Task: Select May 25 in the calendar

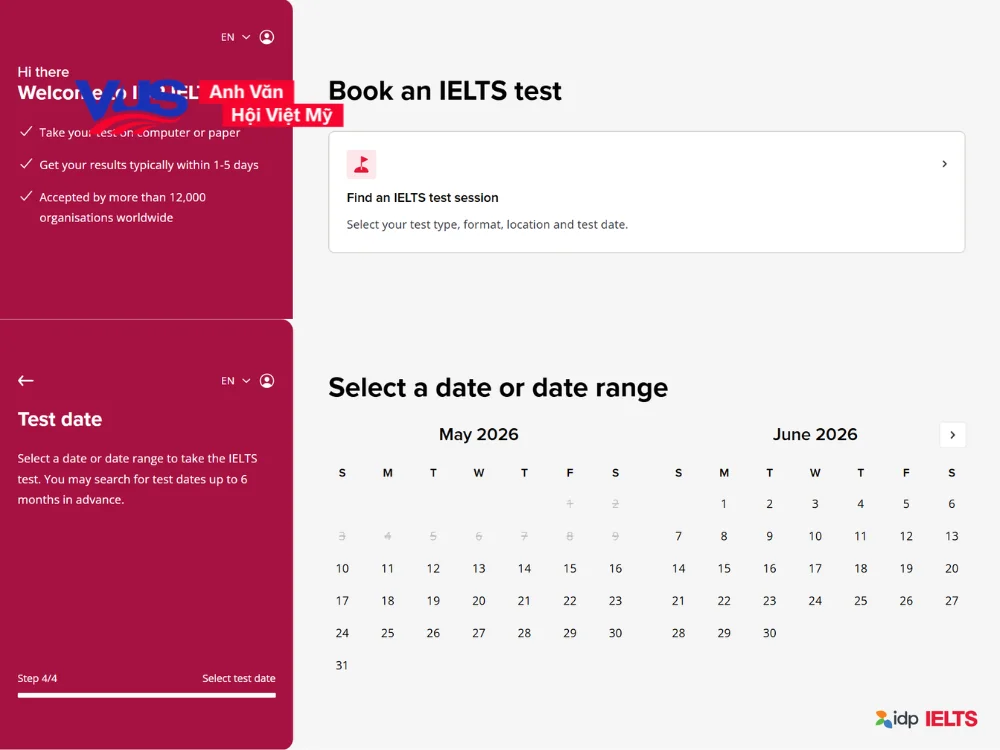Action: point(388,633)
